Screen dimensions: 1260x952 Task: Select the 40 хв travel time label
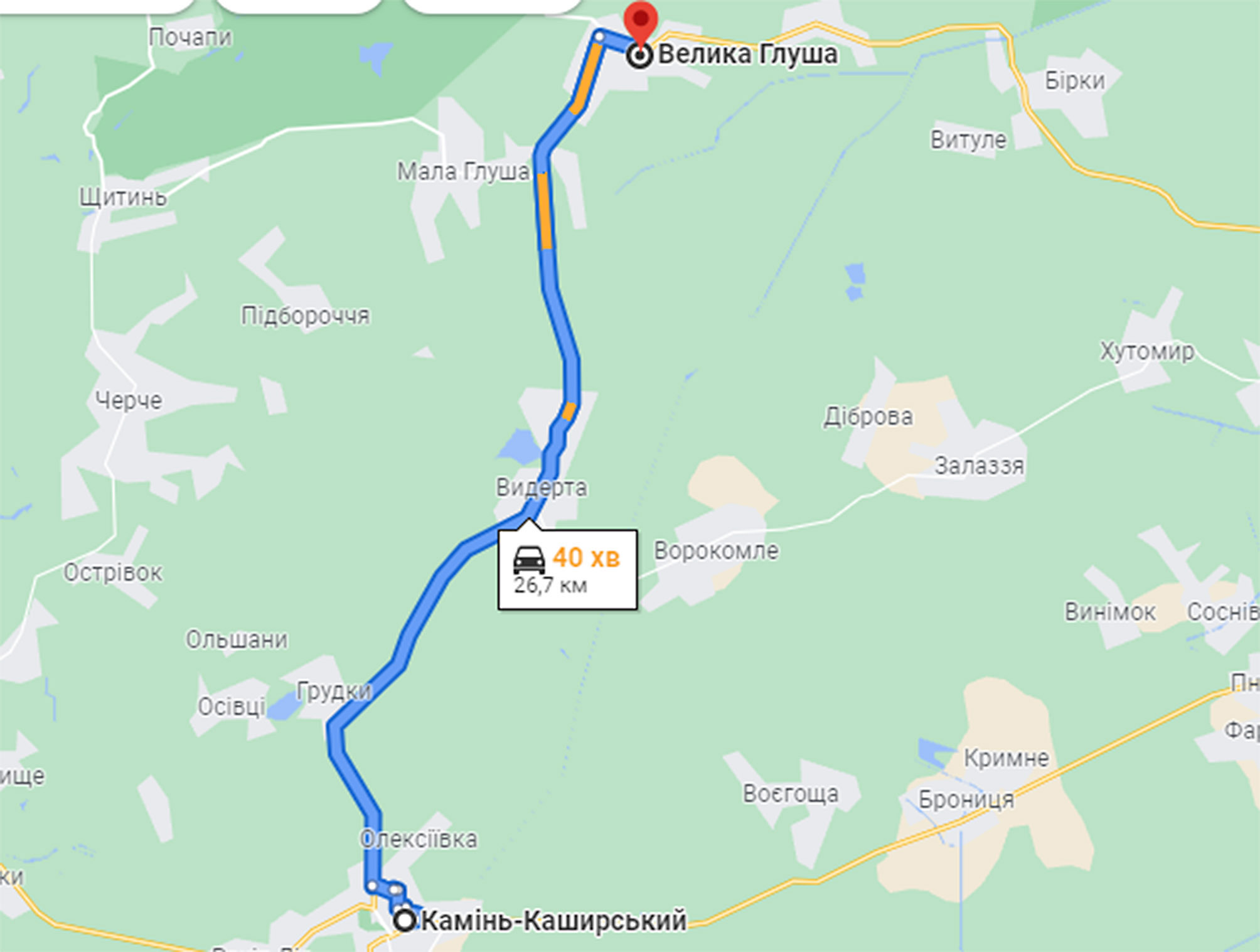[586, 557]
